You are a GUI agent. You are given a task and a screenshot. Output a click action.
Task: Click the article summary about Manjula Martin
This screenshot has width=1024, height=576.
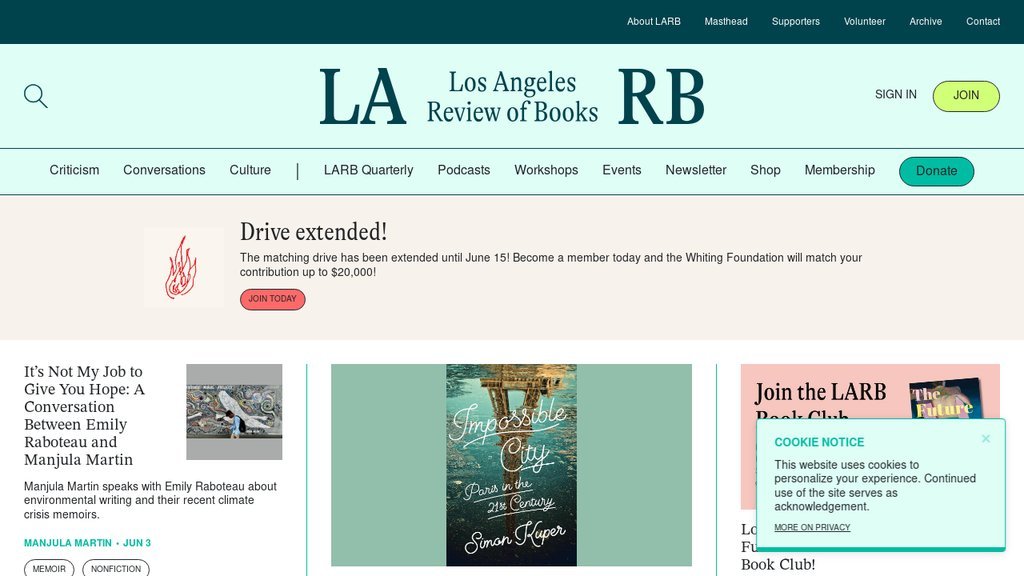pyautogui.click(x=150, y=500)
